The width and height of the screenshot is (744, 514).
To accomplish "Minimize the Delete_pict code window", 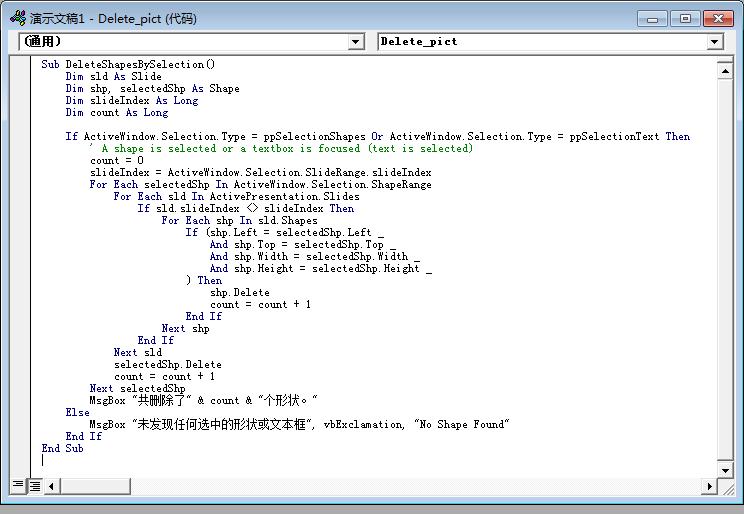I will pyautogui.click(x=654, y=18).
